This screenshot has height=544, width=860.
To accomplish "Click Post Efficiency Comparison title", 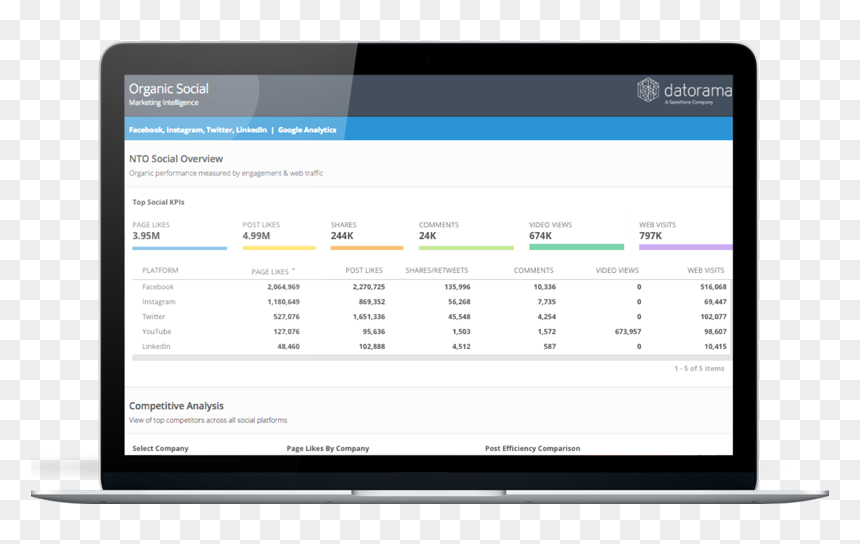I will 532,448.
